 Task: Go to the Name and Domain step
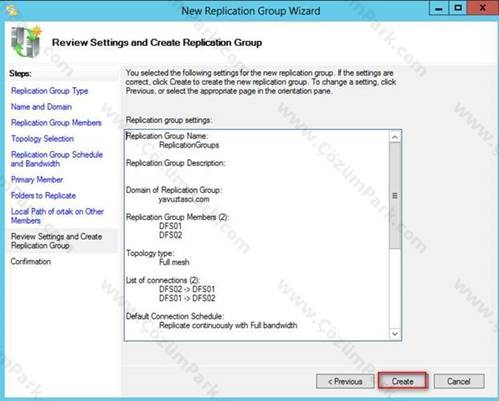(41, 107)
